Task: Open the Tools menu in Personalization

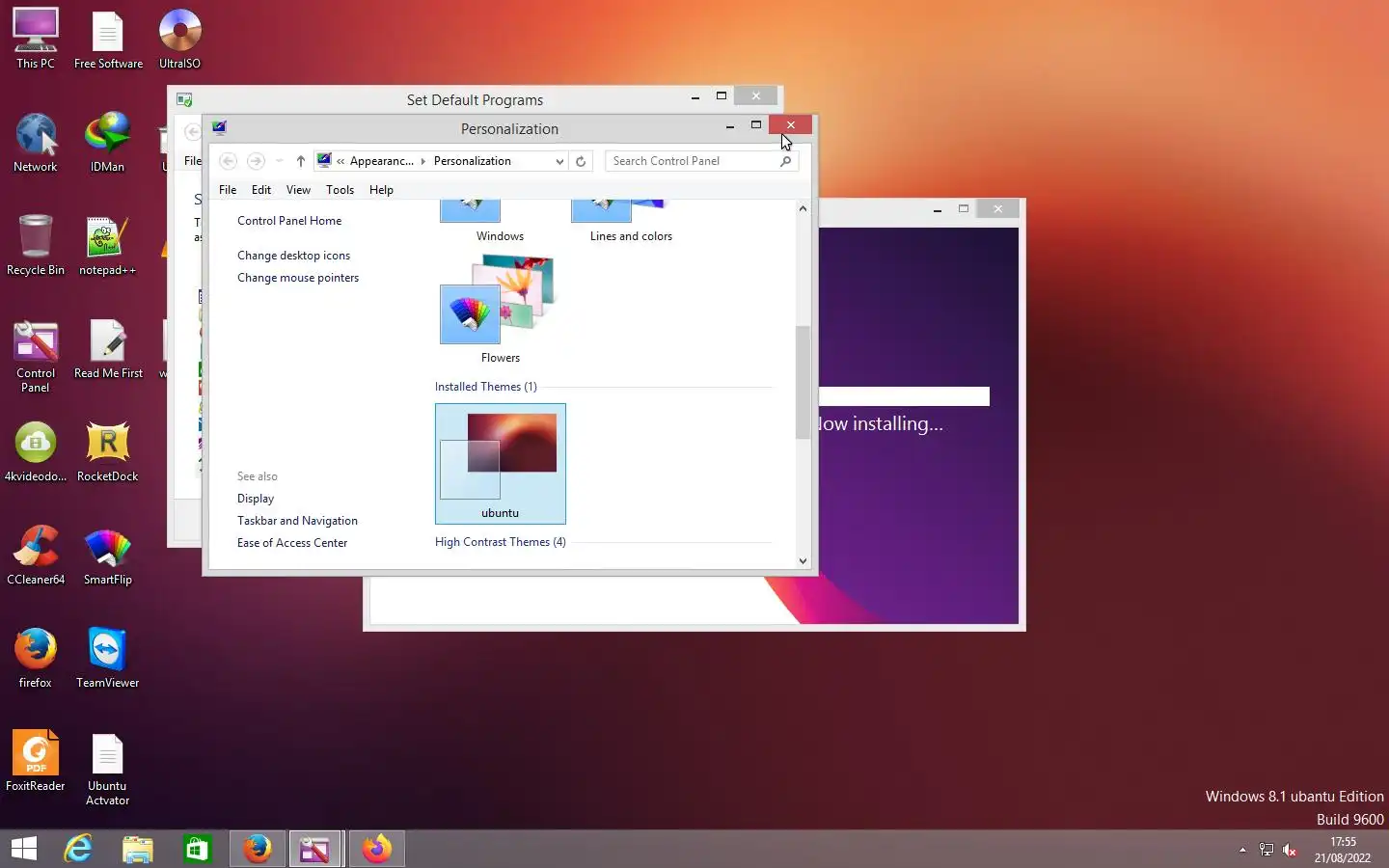Action: tap(340, 190)
